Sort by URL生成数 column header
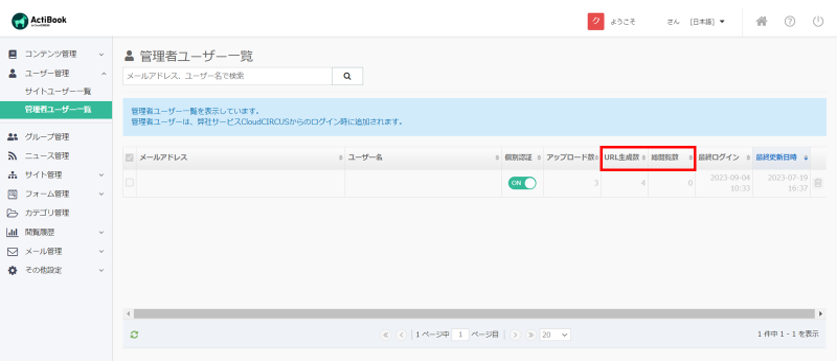The image size is (837, 361). pos(625,158)
